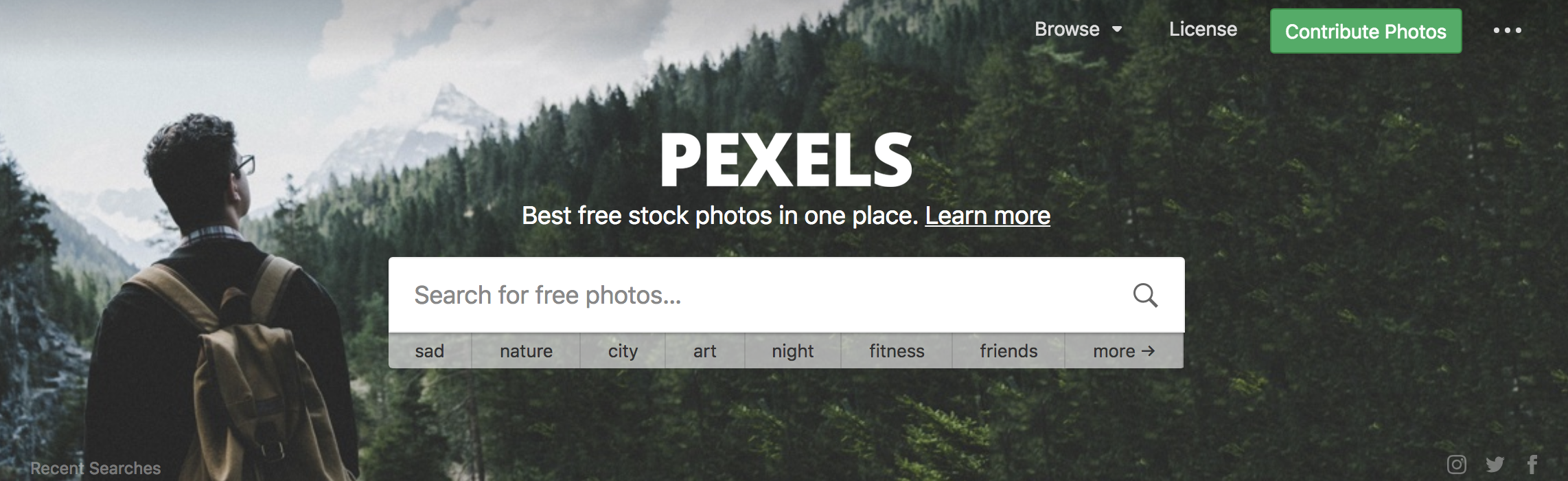
Task: Open the License menu item
Action: [1203, 30]
